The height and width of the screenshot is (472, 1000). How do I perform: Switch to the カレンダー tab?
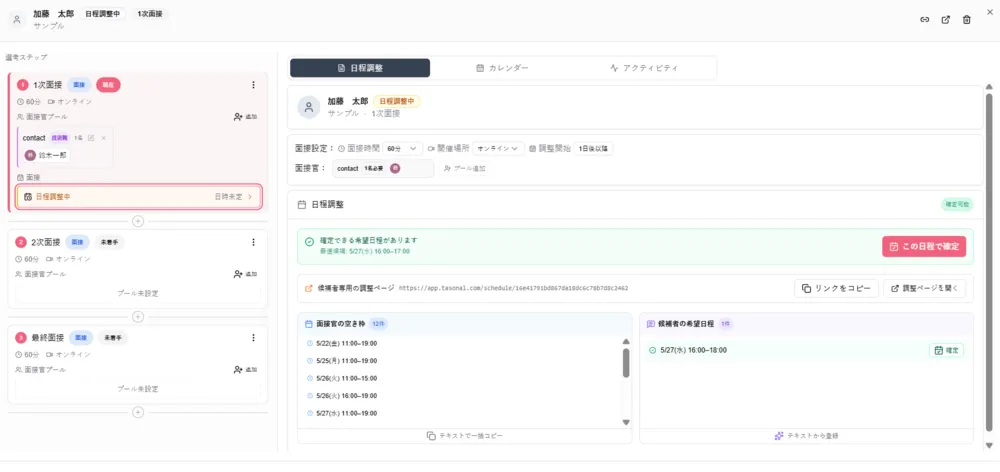(503, 68)
